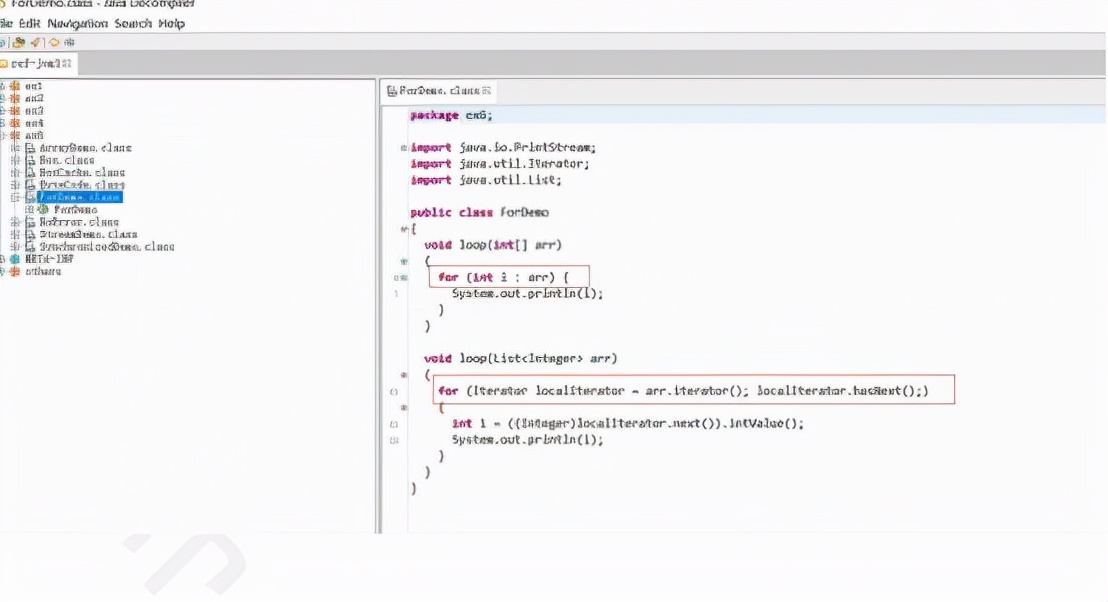Open the Search menu
1108x602 pixels.
click(133, 23)
